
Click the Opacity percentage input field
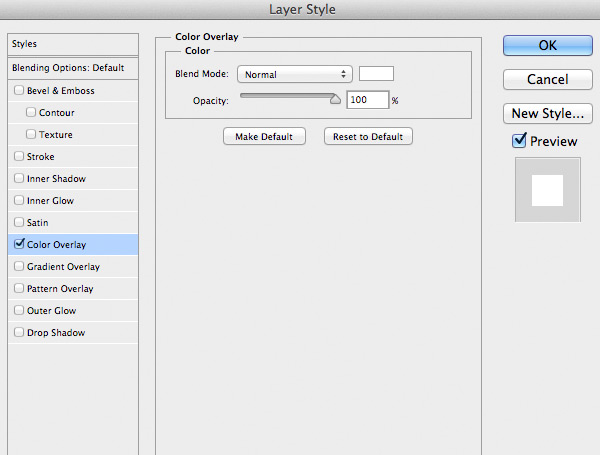[x=367, y=100]
